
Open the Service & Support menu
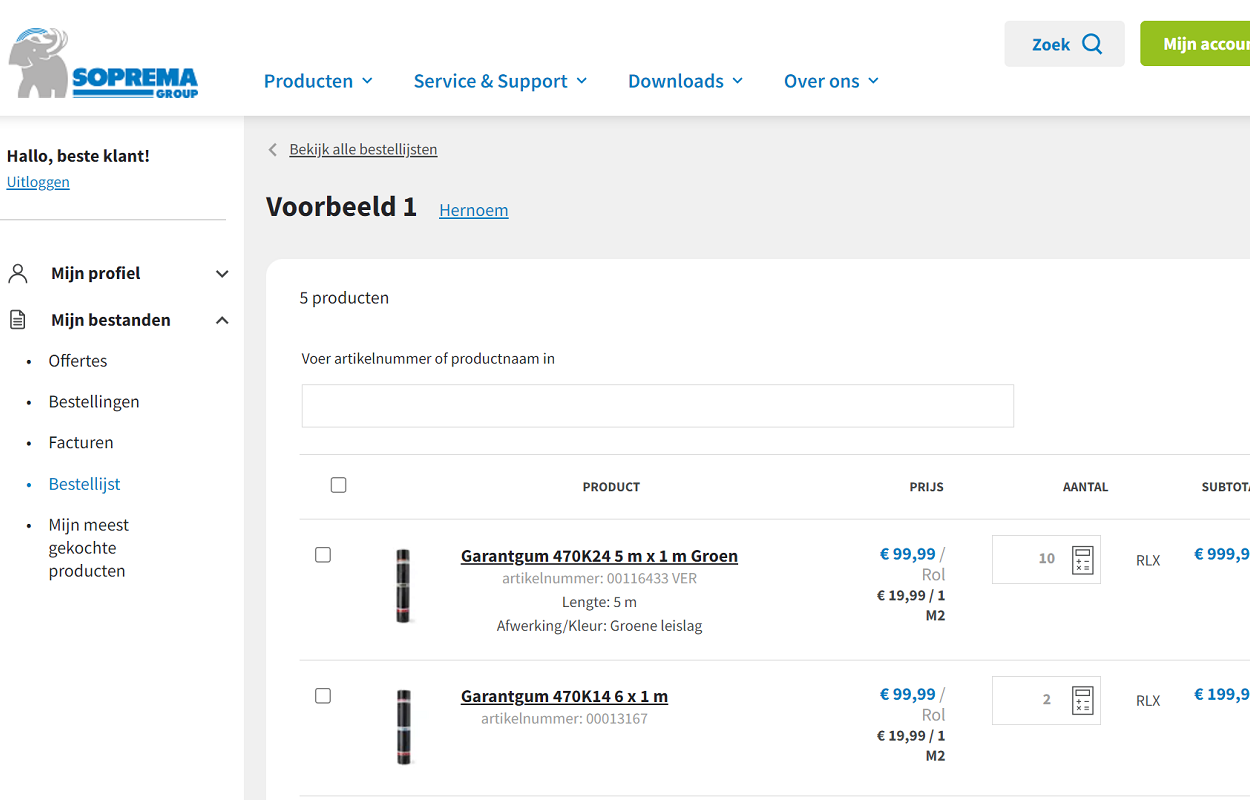click(500, 81)
